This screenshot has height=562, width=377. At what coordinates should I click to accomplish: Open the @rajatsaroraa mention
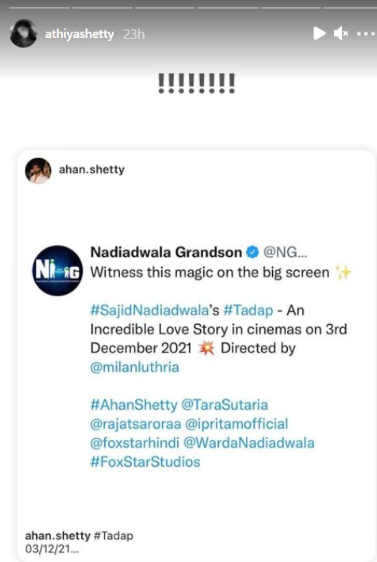(x=135, y=424)
